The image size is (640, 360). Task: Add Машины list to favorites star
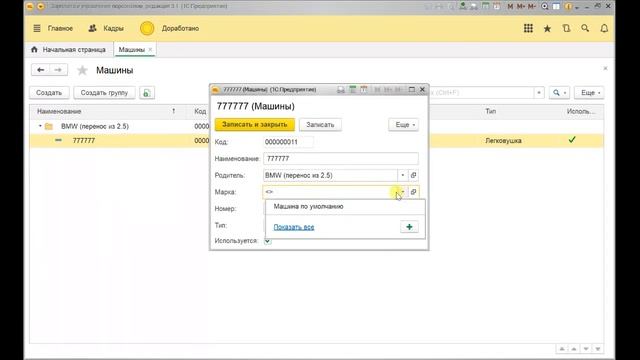point(82,70)
